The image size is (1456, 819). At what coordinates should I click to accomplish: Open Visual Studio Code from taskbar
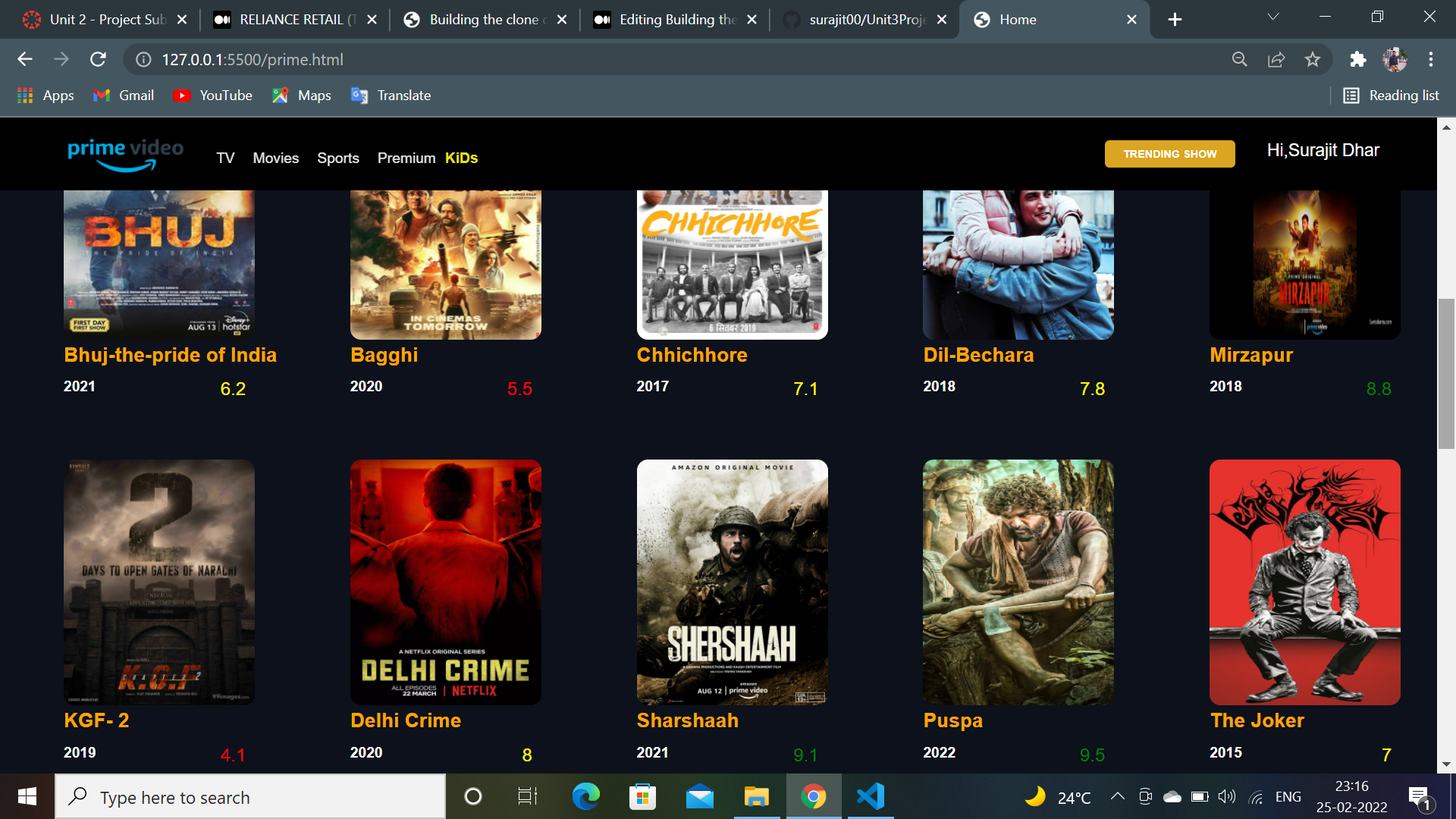870,796
